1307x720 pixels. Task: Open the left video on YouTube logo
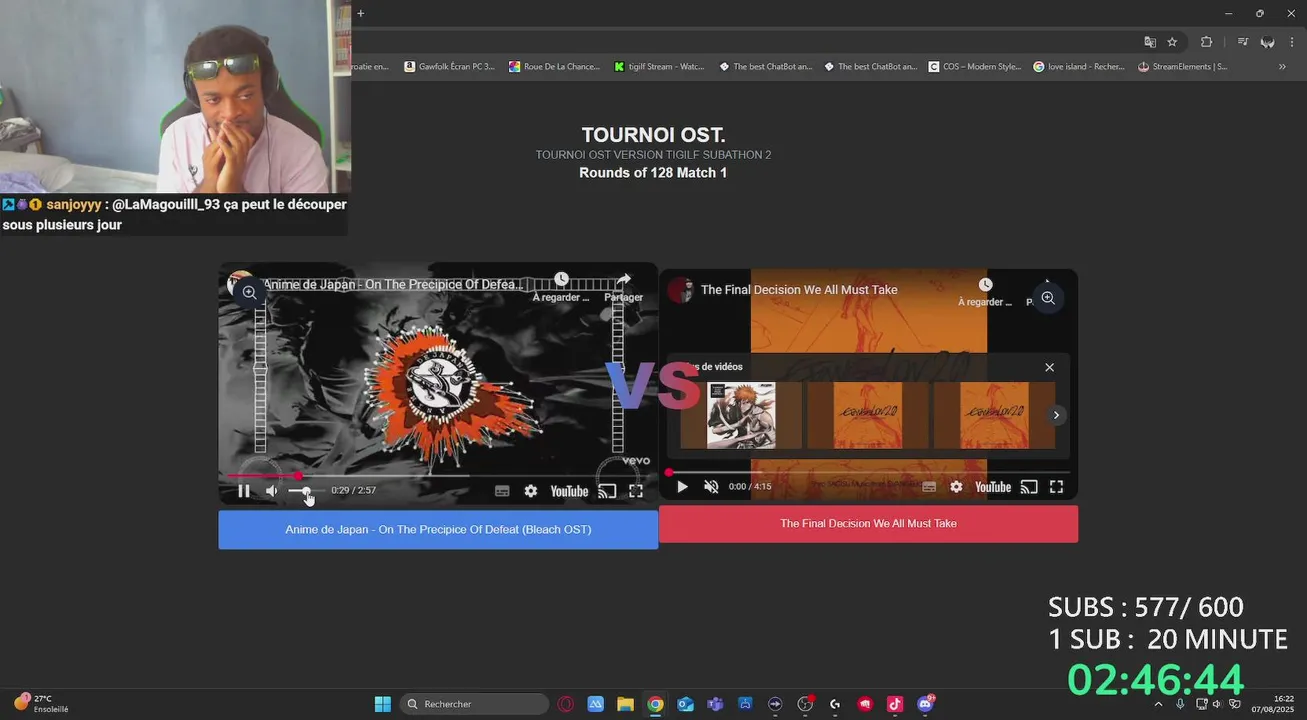coord(569,491)
